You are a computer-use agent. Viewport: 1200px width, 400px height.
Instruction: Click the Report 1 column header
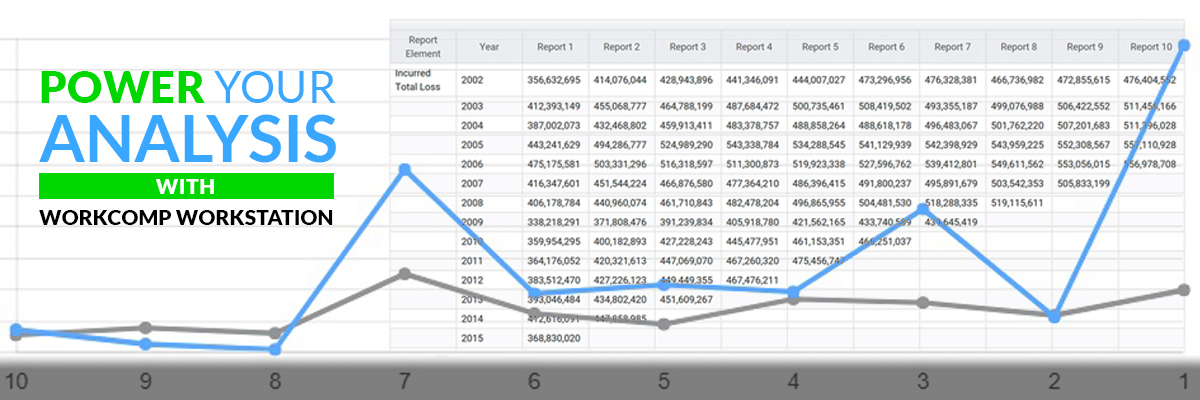(x=555, y=46)
